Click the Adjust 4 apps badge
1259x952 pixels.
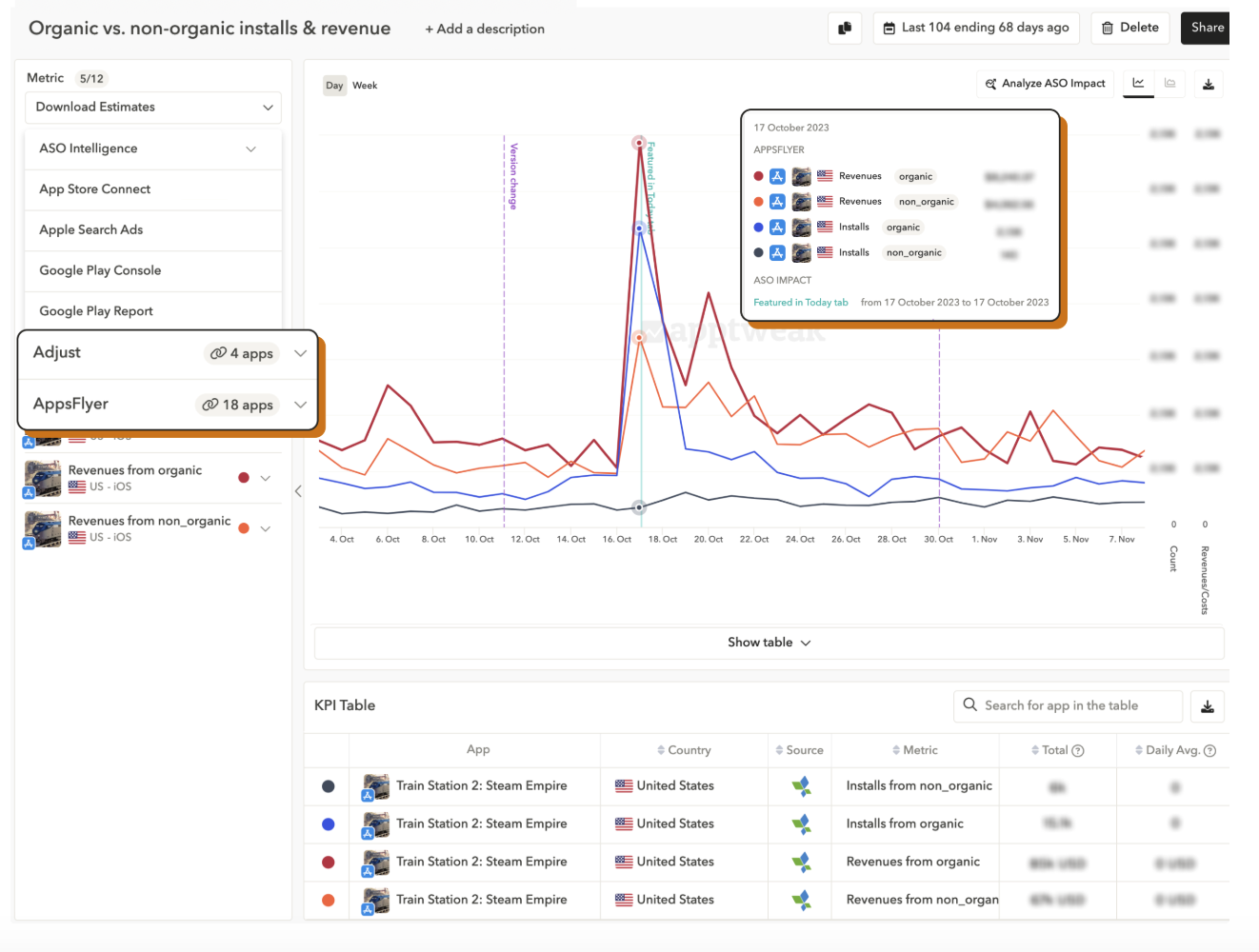click(x=242, y=353)
